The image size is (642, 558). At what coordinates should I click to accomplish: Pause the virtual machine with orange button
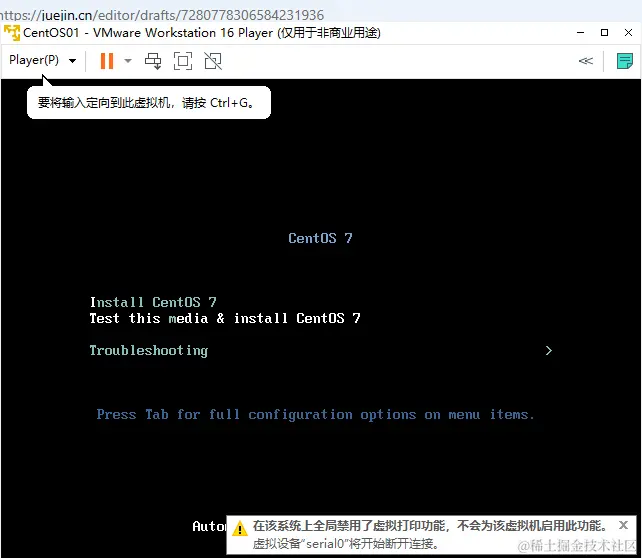pyautogui.click(x=107, y=61)
